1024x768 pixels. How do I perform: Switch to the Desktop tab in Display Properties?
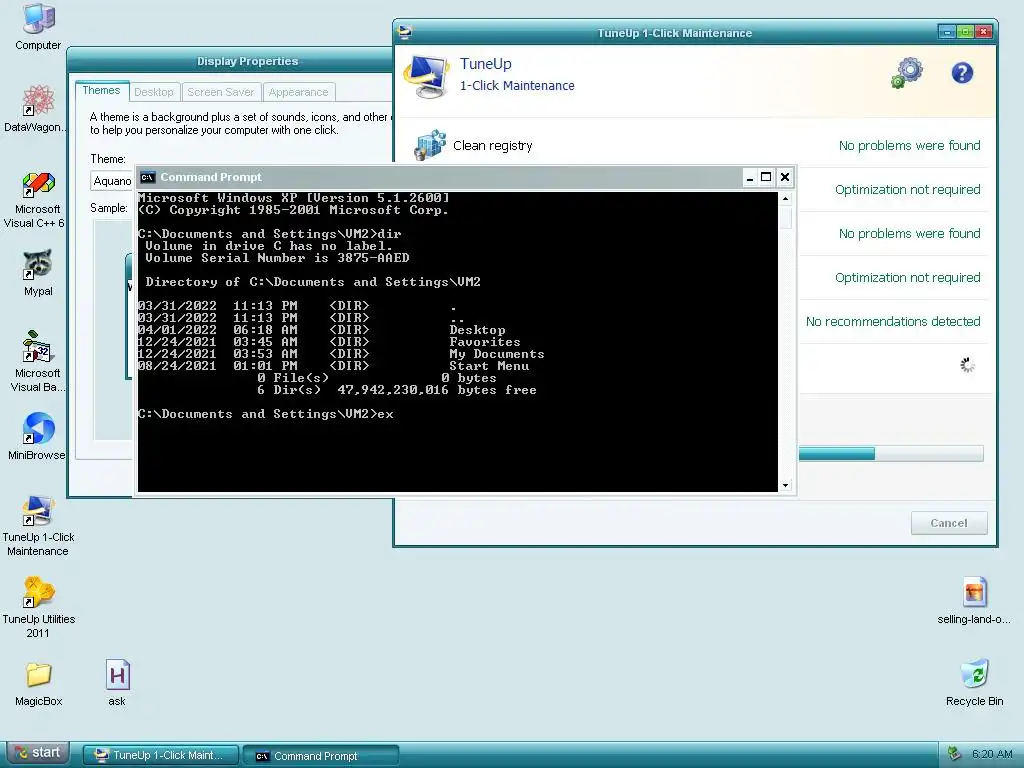(x=153, y=92)
